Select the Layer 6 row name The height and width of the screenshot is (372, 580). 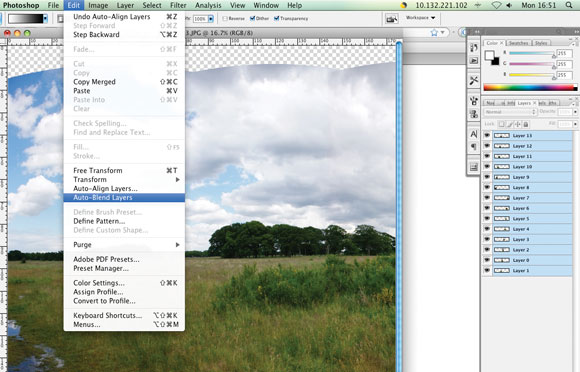tap(521, 208)
